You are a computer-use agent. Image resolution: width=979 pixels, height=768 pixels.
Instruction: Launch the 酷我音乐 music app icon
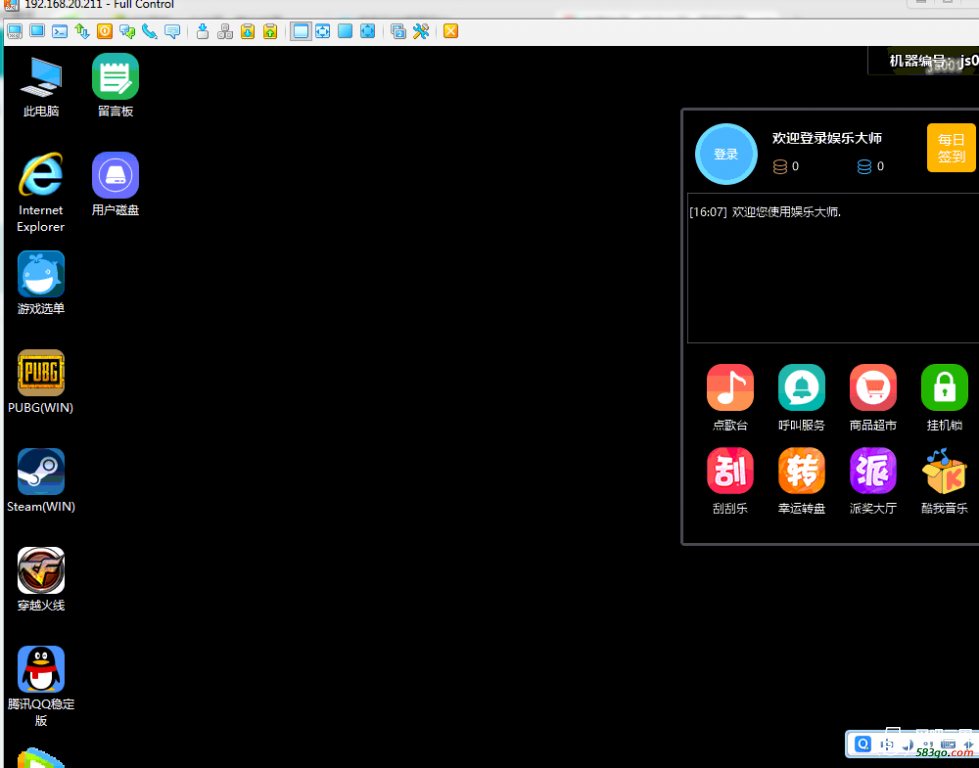click(944, 471)
